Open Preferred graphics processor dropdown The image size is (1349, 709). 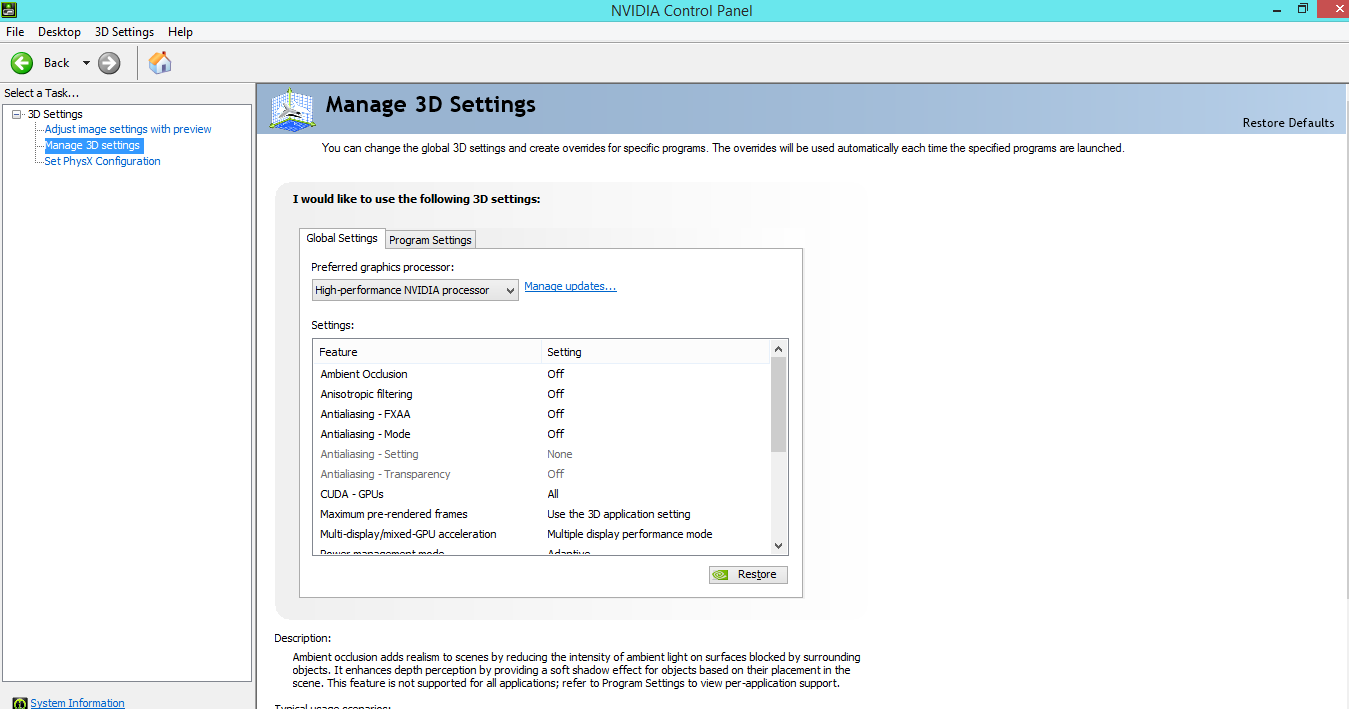point(415,290)
